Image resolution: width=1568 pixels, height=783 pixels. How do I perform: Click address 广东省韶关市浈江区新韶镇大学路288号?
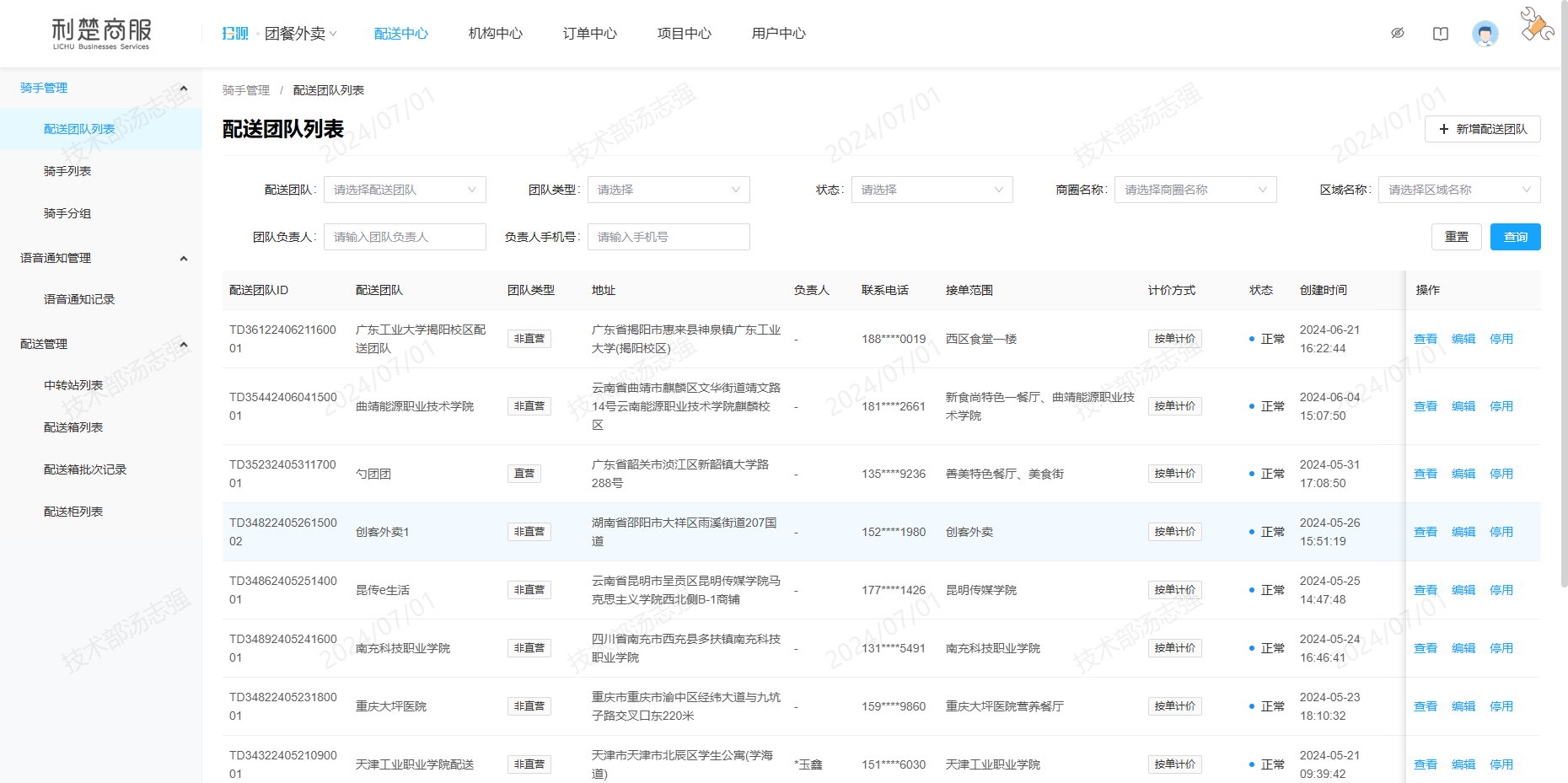coord(680,474)
